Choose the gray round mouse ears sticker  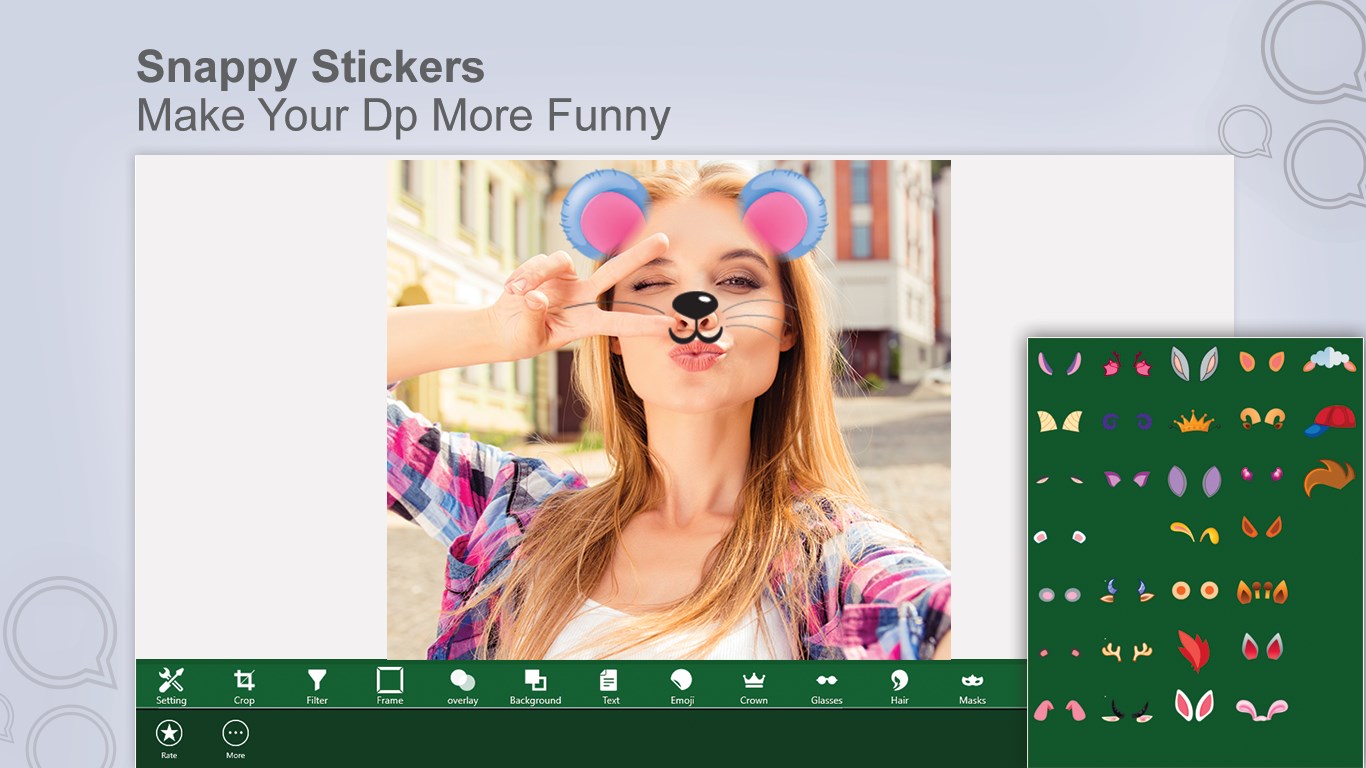pos(1060,594)
